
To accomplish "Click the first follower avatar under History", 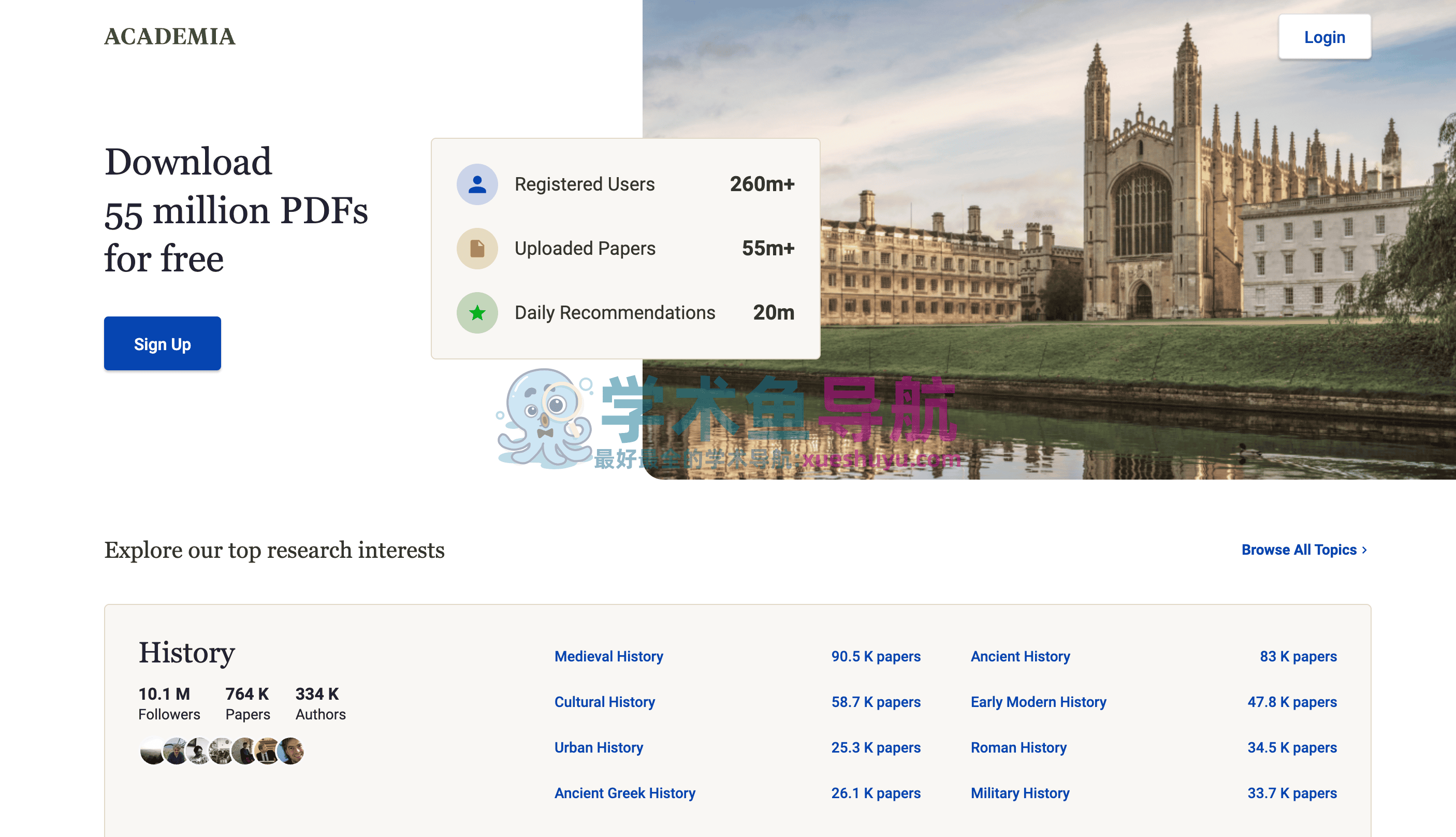I will point(152,751).
